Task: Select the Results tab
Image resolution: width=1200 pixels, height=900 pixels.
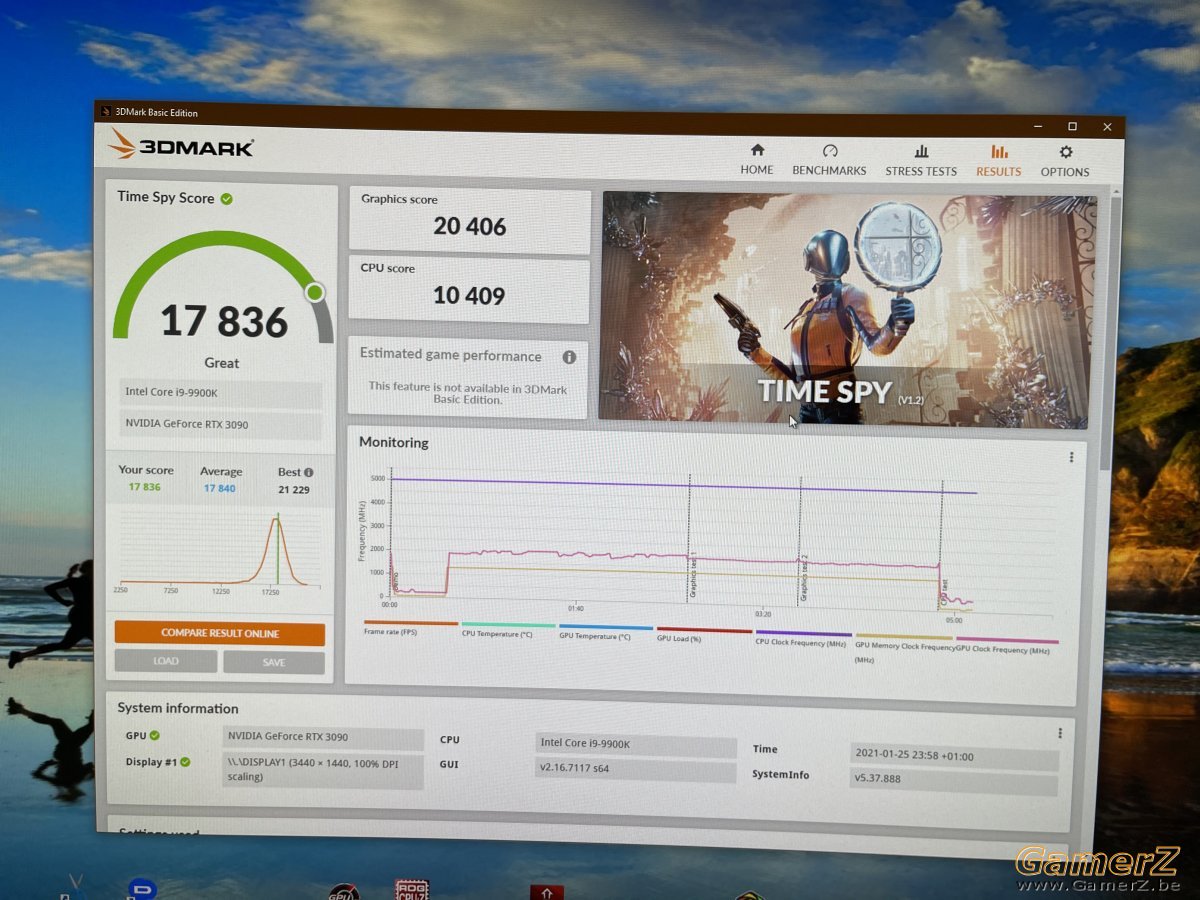Action: 999,161
